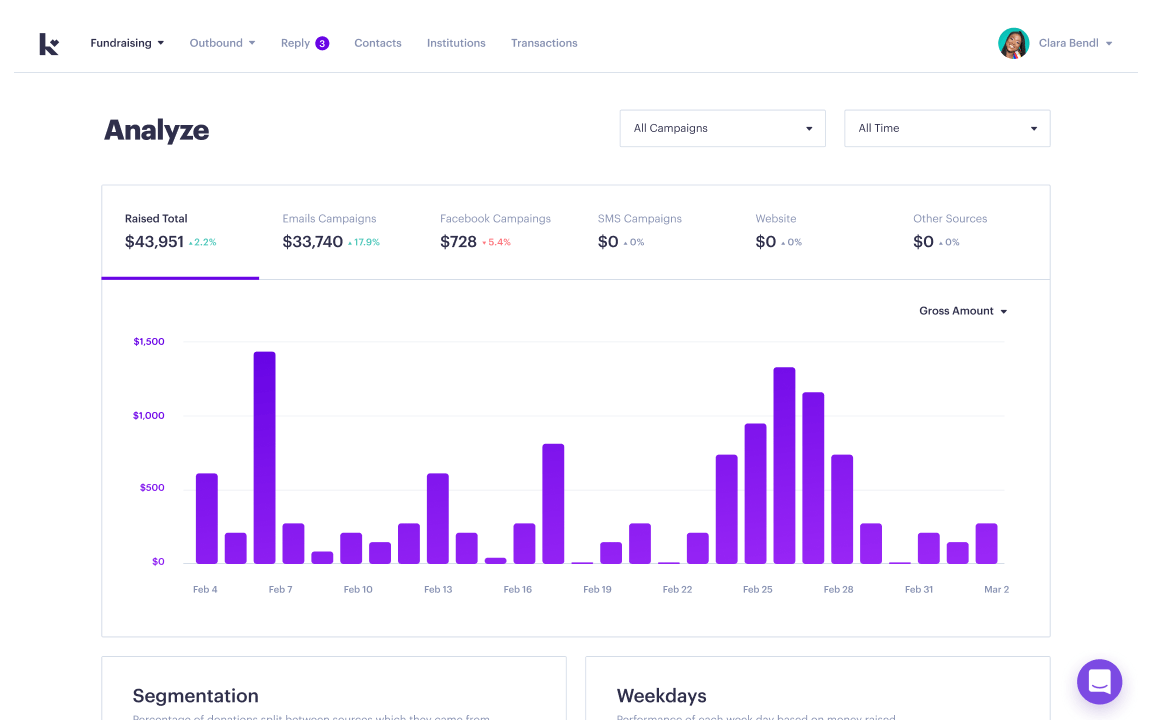This screenshot has width=1152, height=720.
Task: Switch to the Emails Campaigns tab
Action: point(330,230)
